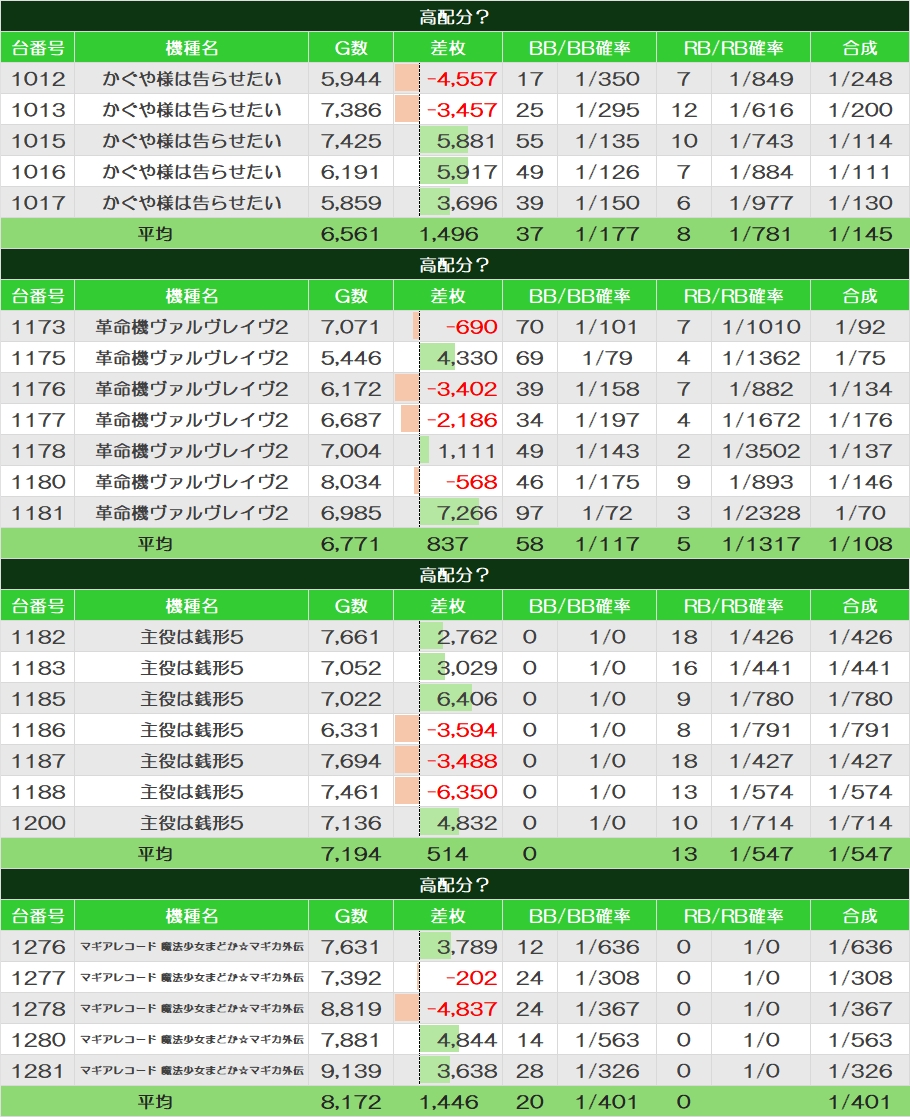Click the -4,837 difference value

[462, 1009]
